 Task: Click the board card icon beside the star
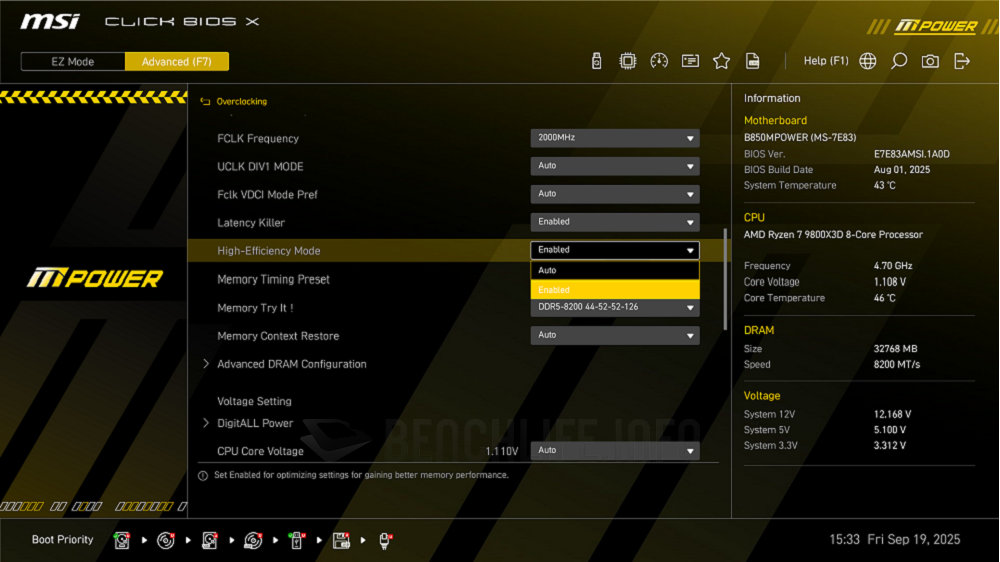coord(690,61)
